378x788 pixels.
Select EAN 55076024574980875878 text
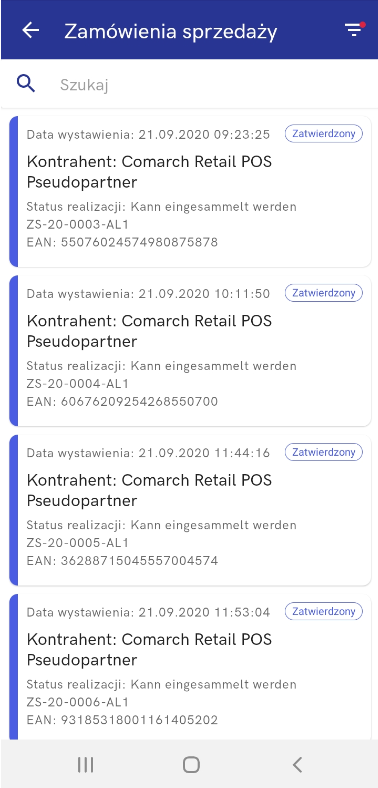point(122,243)
